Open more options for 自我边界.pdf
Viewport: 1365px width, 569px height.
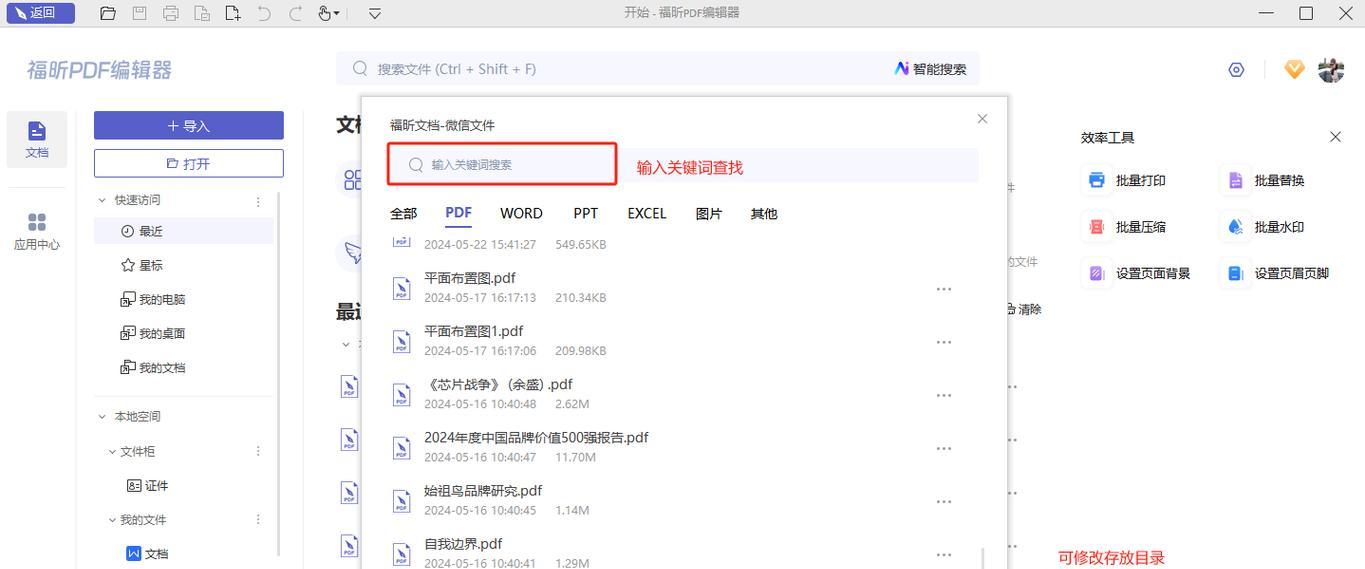pyautogui.click(x=944, y=554)
